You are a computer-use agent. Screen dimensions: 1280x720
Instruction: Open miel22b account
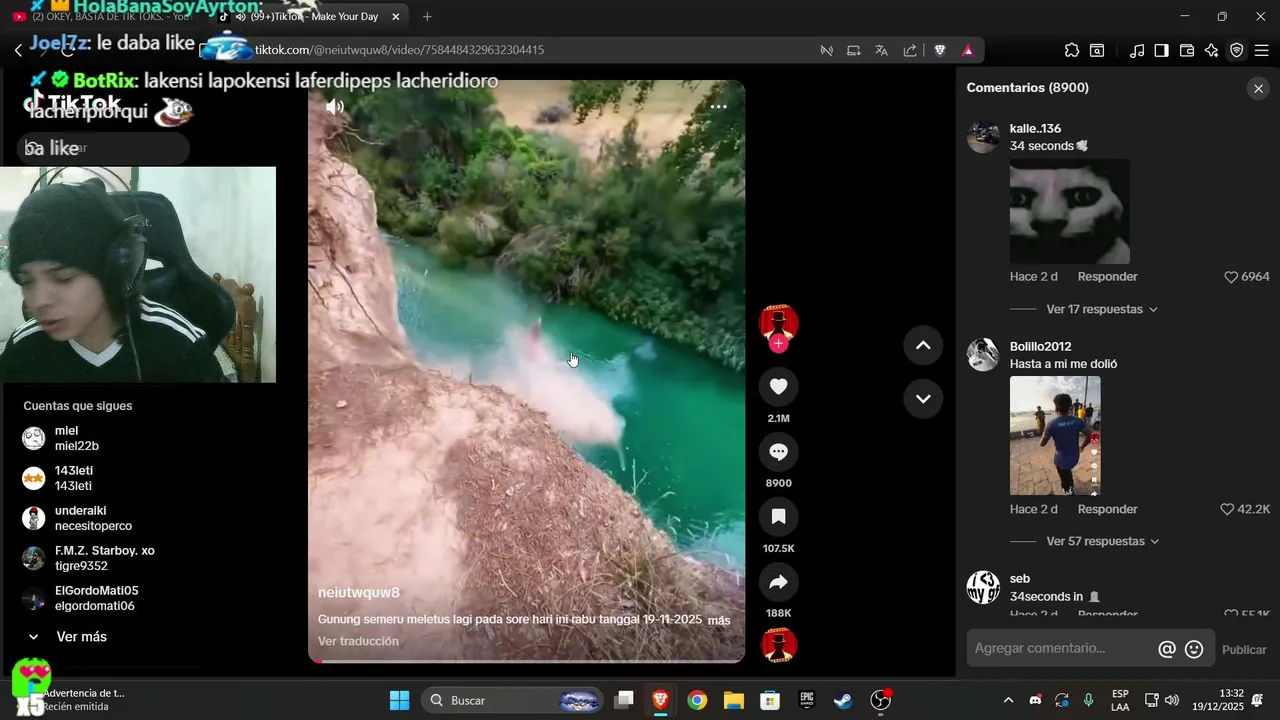click(x=77, y=438)
